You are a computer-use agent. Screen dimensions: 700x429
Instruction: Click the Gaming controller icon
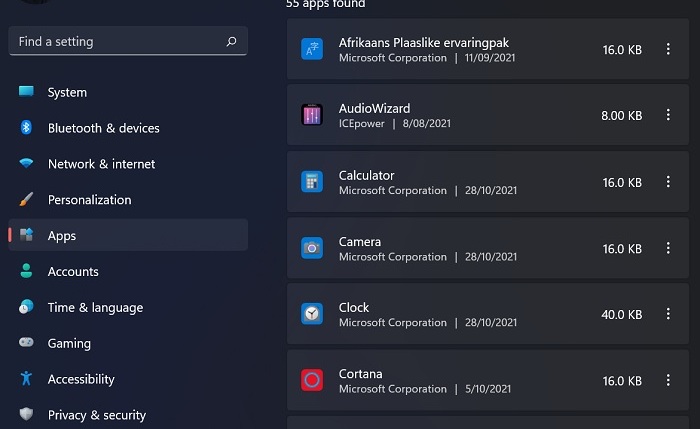pyautogui.click(x=26, y=342)
